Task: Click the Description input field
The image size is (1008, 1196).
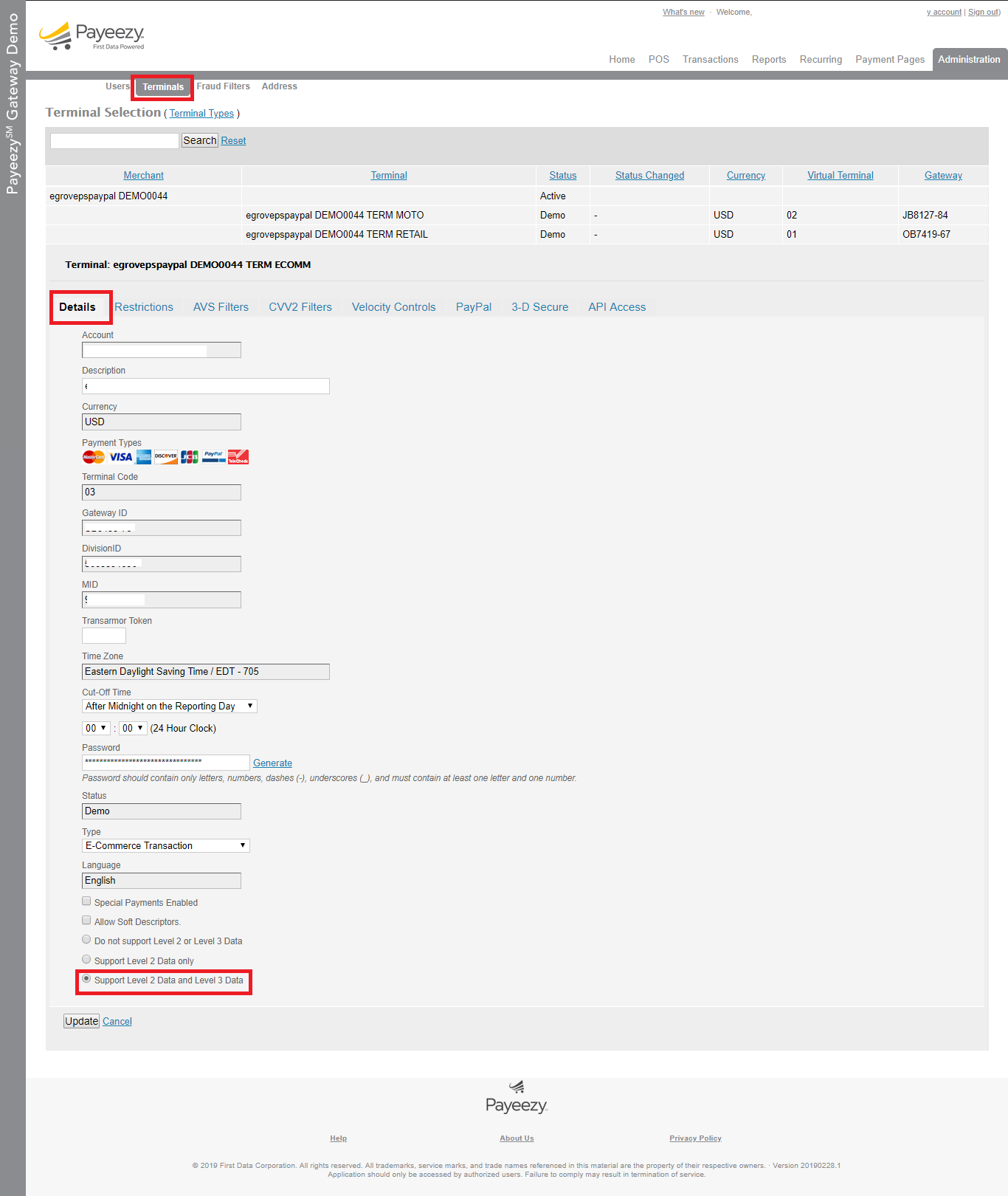Action: (206, 386)
